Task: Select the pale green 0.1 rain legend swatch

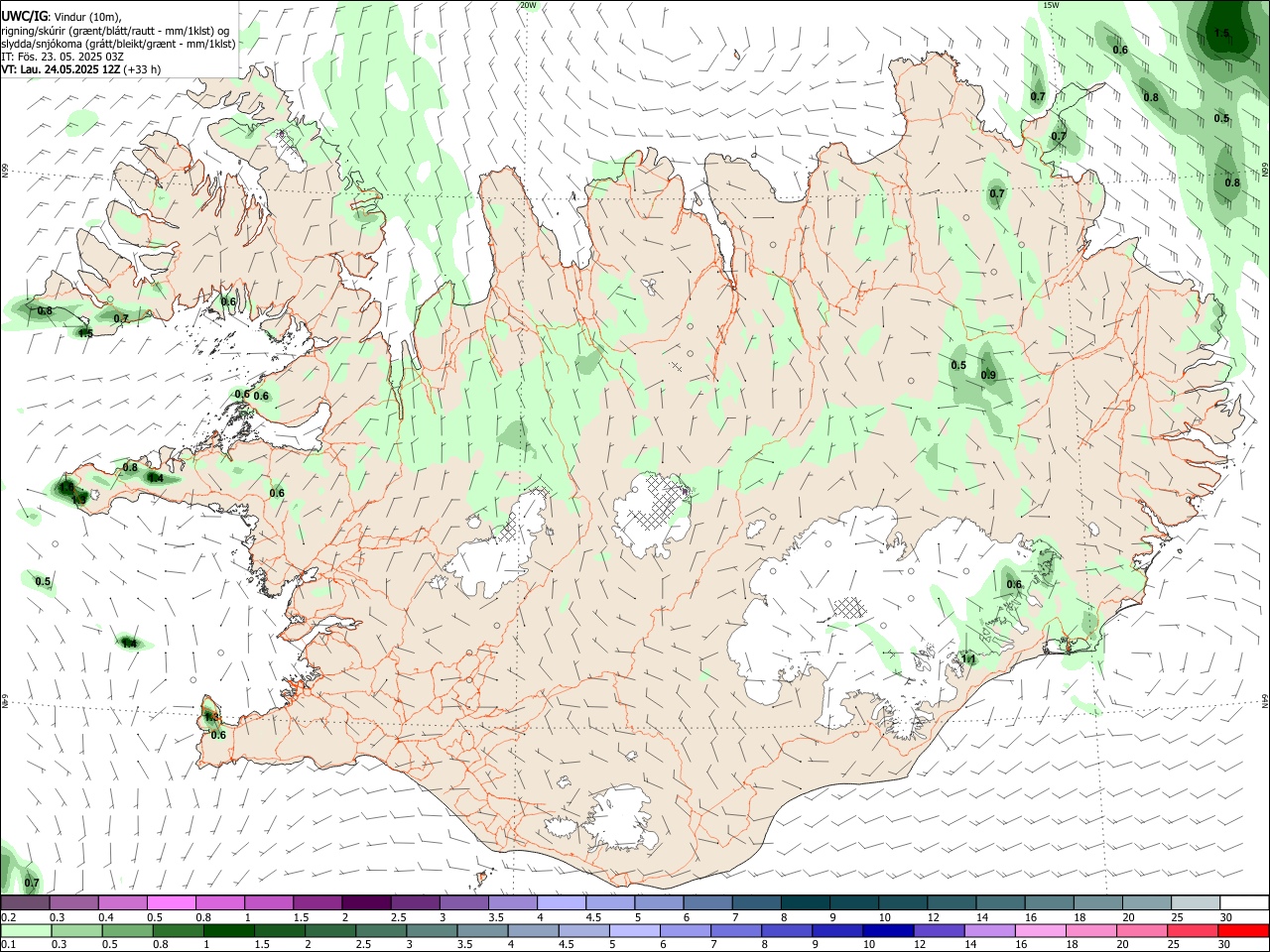Action: pos(25,931)
